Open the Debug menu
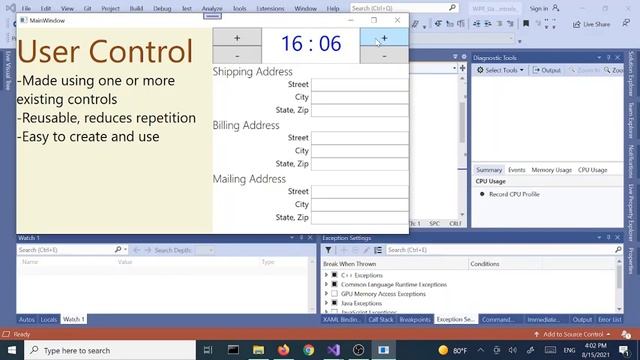640x360 pixels. [162, 8]
